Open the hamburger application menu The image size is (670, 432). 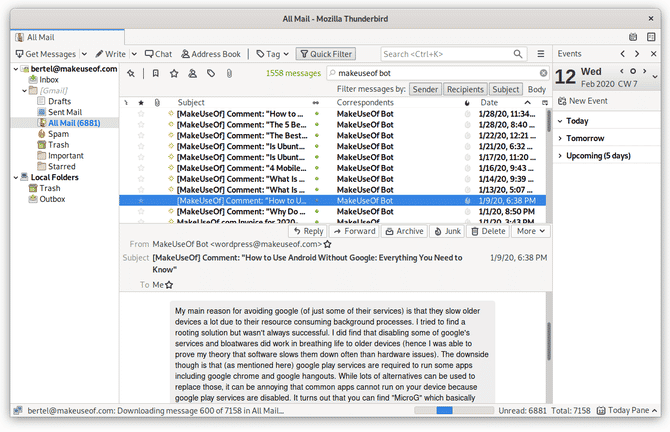tap(541, 54)
